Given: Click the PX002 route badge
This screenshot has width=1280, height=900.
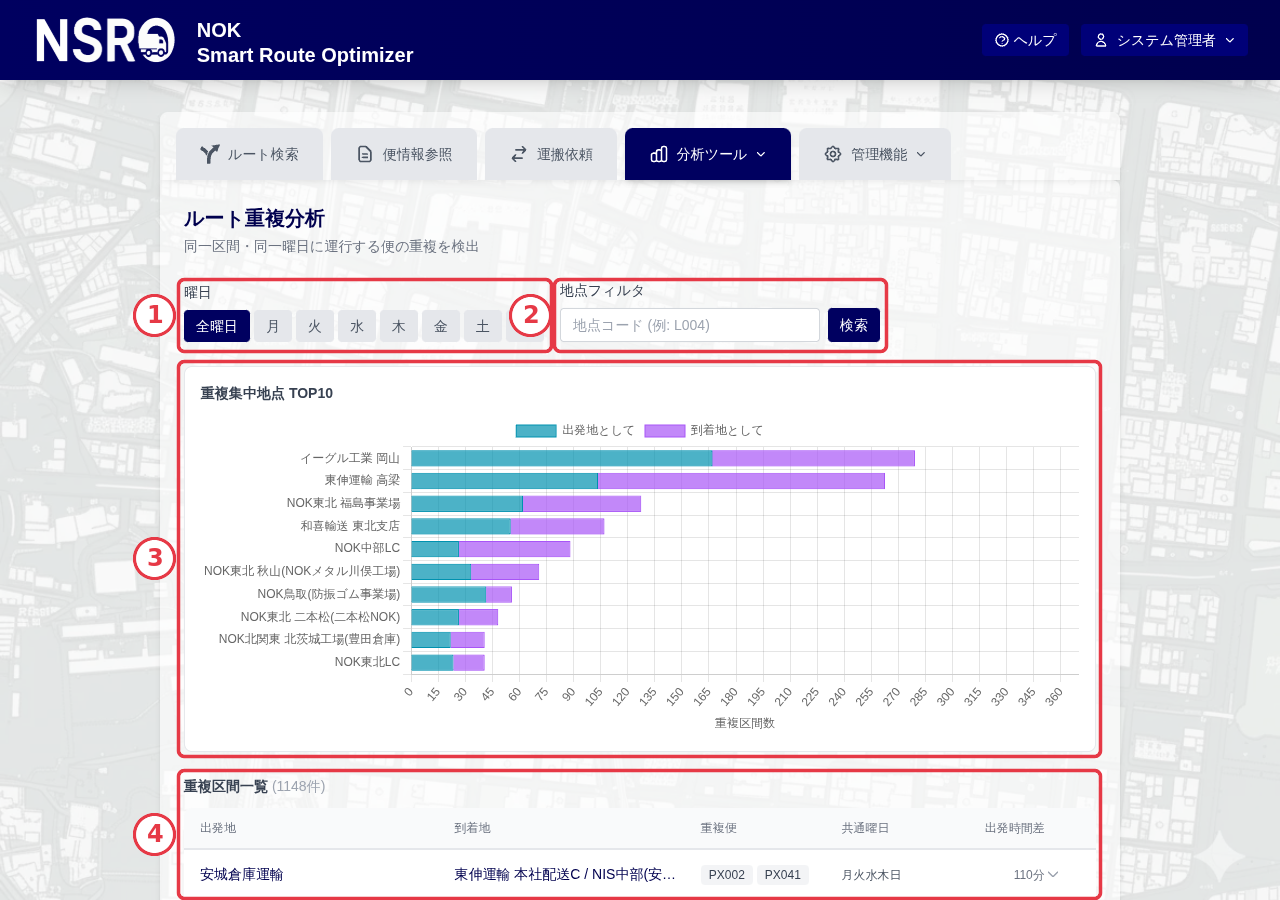Looking at the screenshot, I should point(727,875).
